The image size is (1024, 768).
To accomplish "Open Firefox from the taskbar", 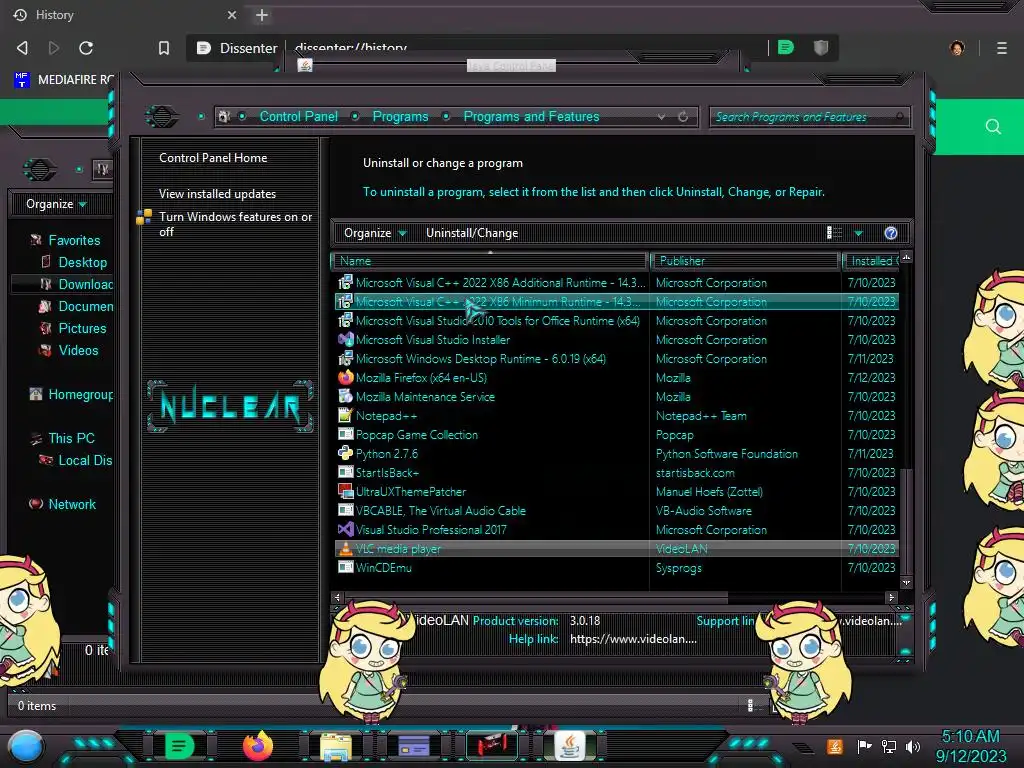I will (258, 745).
